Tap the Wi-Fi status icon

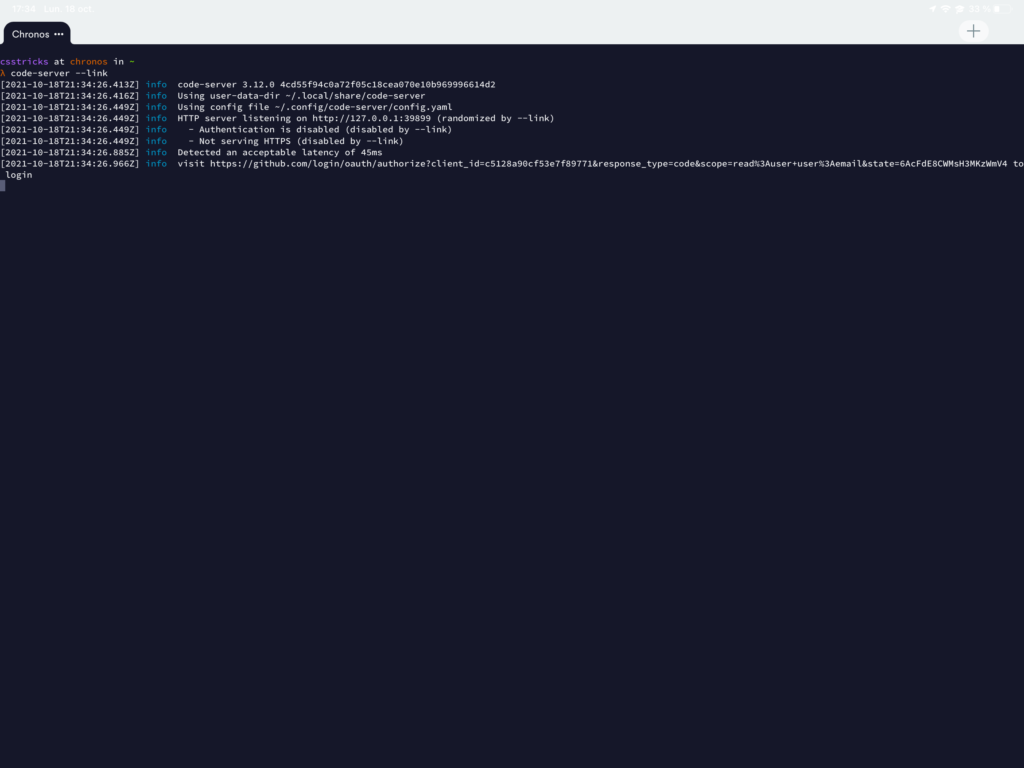point(946,9)
